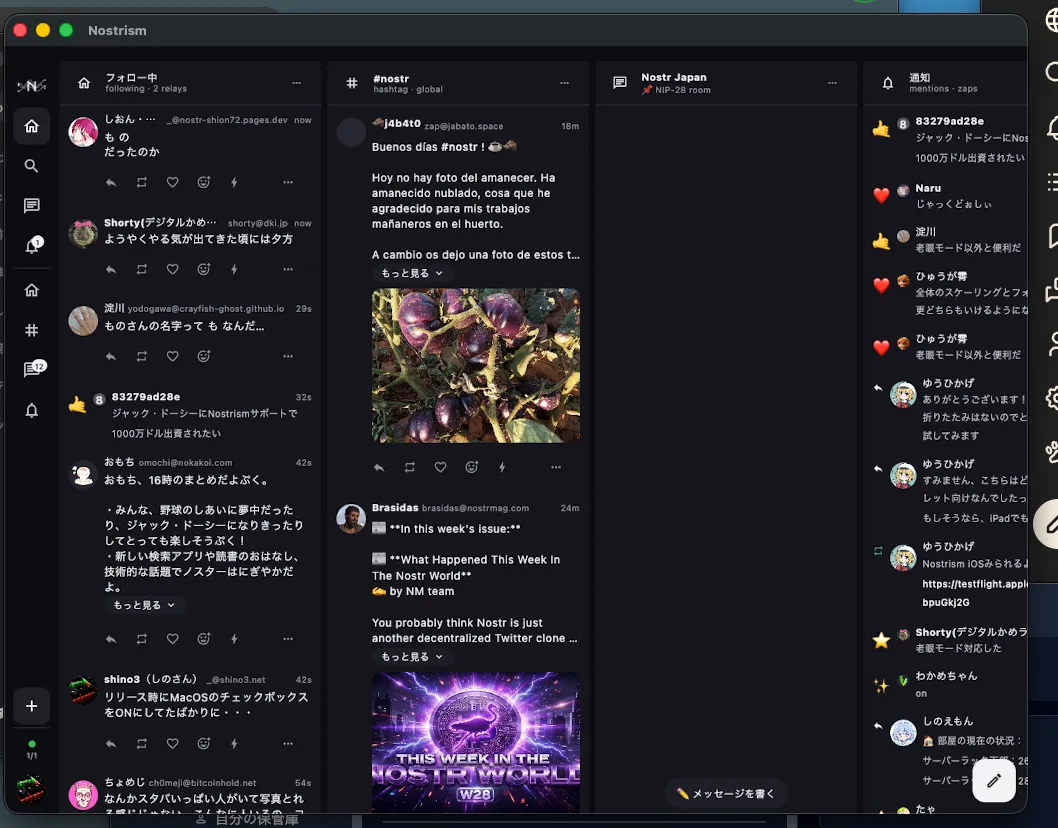This screenshot has height=828, width=1058.
Task: Expand おもち's post with もっと見る
Action: pos(144,605)
